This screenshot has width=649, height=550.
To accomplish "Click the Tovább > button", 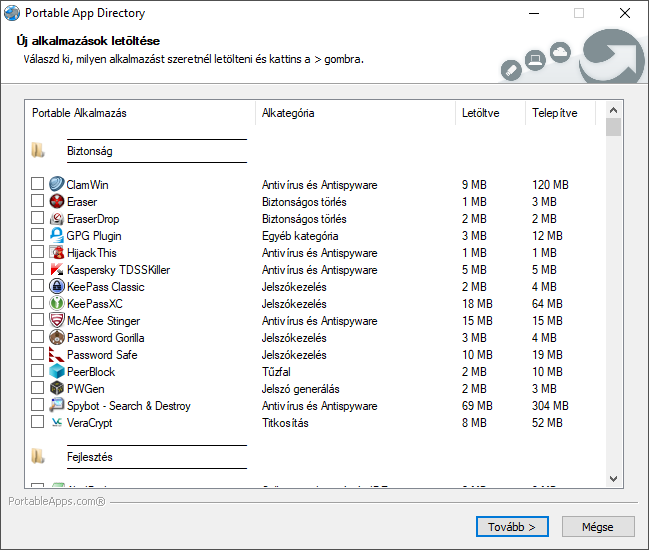I will pyautogui.click(x=512, y=526).
